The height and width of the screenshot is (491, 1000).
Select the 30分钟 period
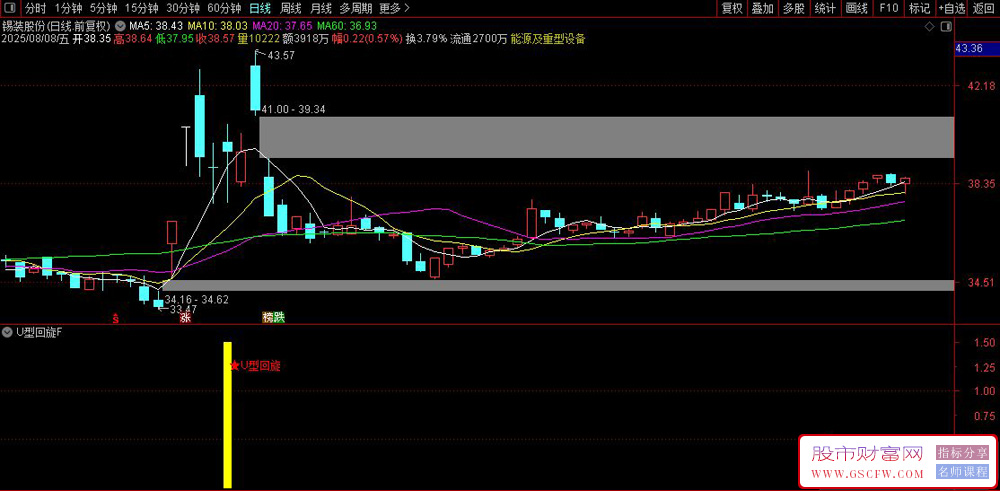pyautogui.click(x=184, y=8)
